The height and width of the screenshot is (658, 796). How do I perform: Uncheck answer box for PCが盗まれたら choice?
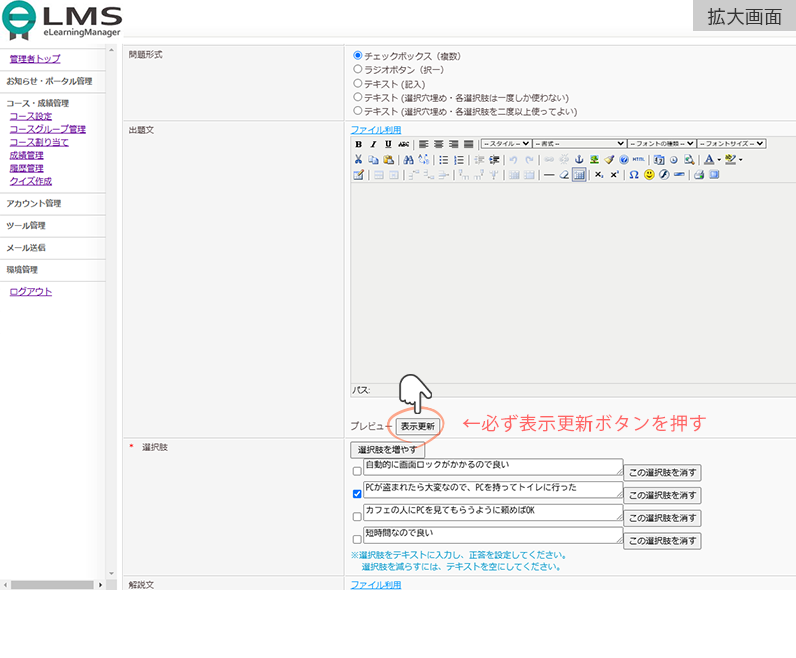[x=357, y=494]
